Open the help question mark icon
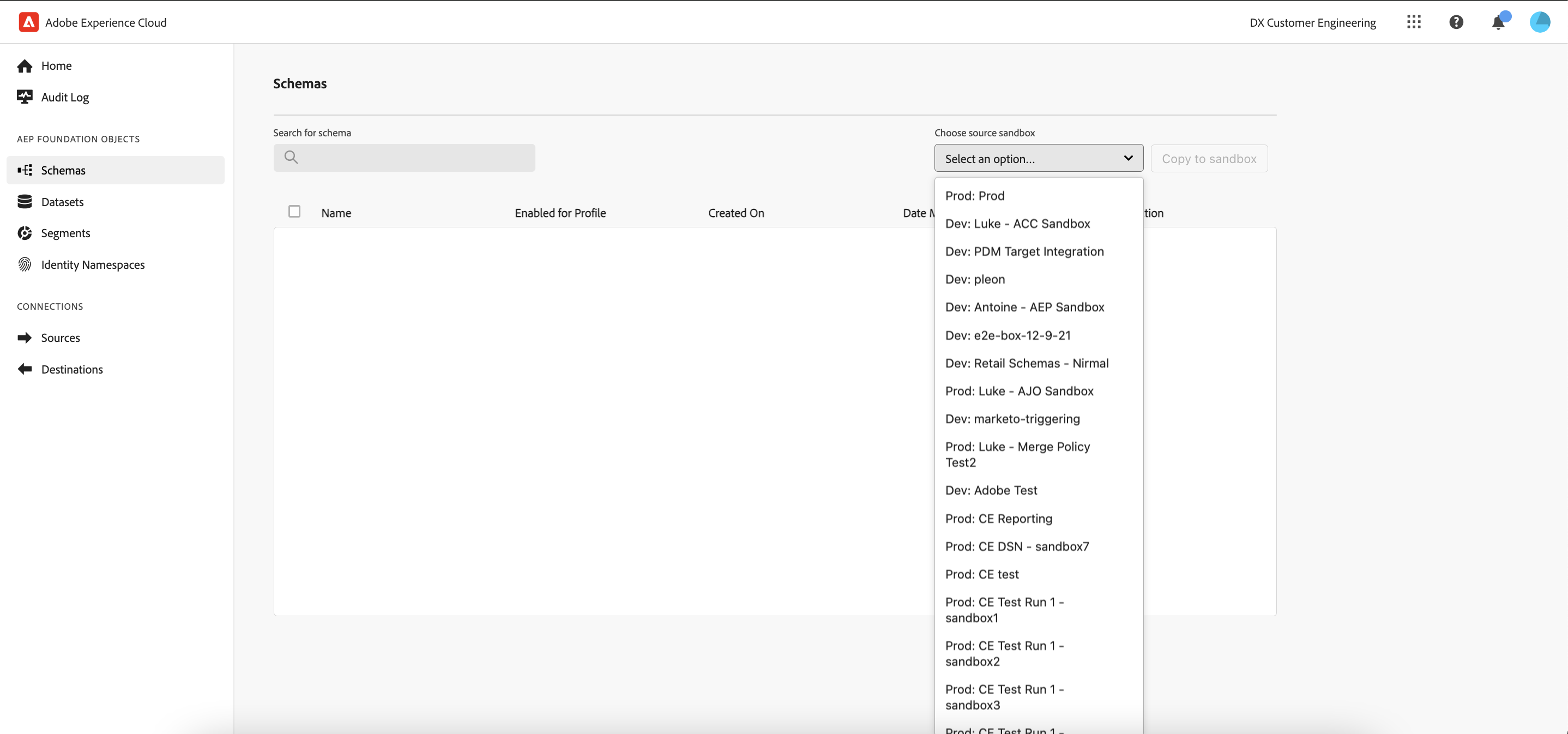The height and width of the screenshot is (734, 1568). coord(1456,22)
